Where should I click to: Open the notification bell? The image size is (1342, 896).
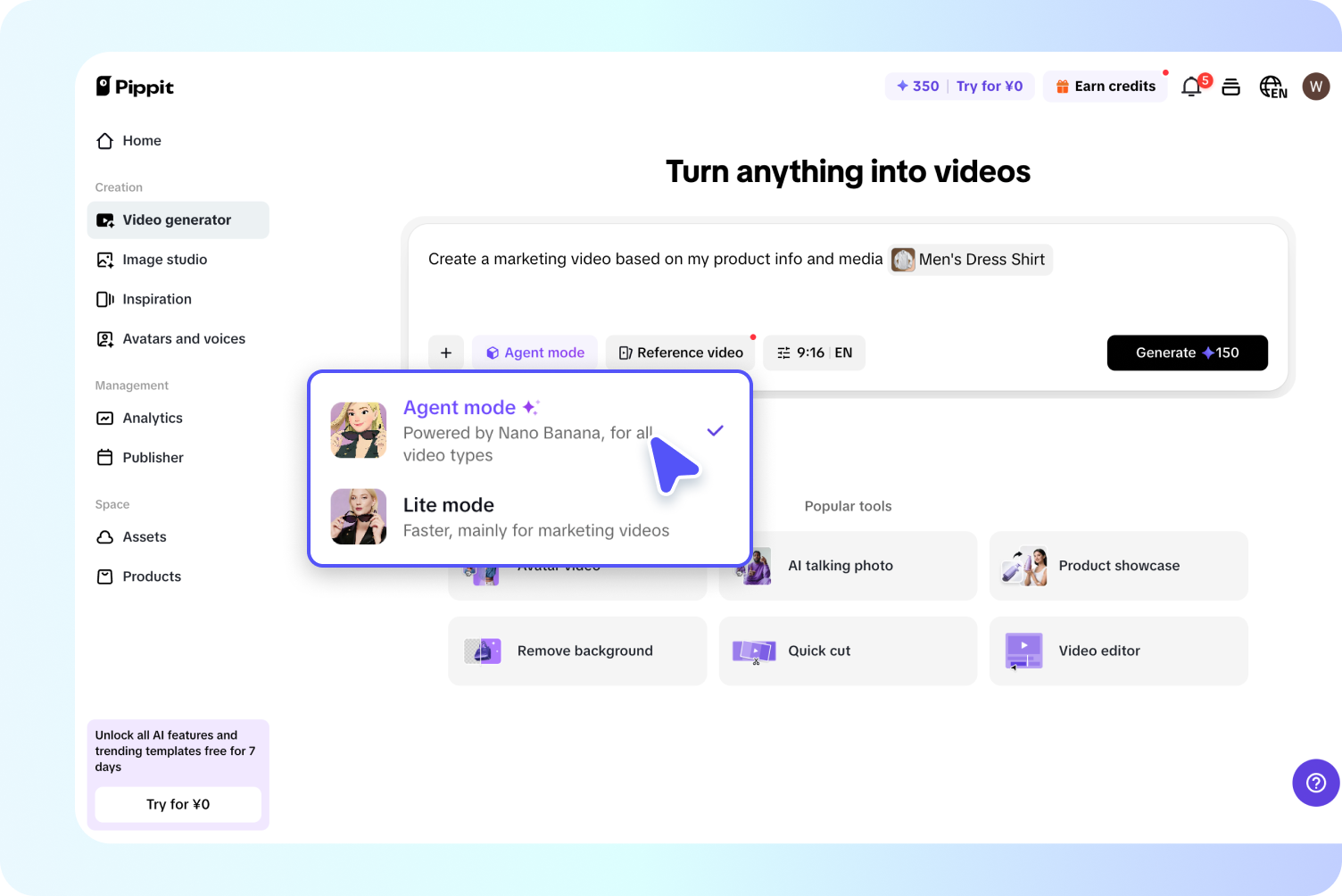coord(1190,86)
